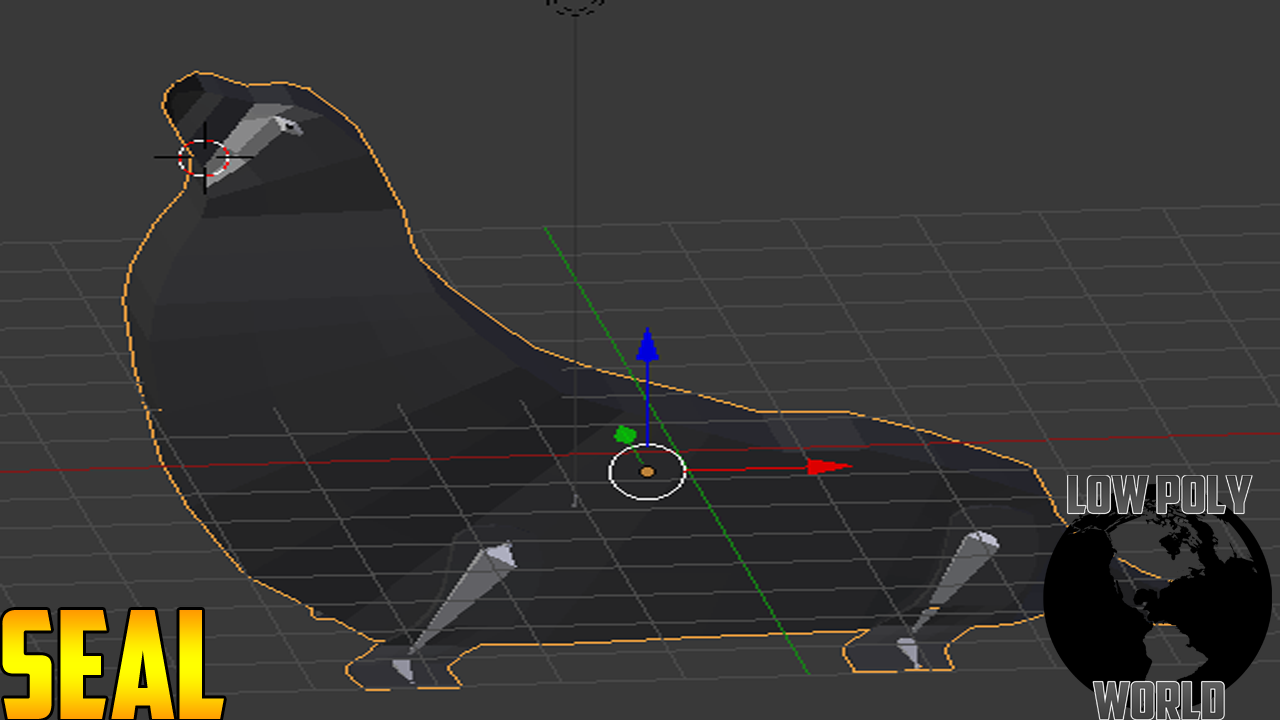The width and height of the screenshot is (1280, 720).
Task: Click the green Y-axis manipulator handle
Action: click(x=626, y=432)
